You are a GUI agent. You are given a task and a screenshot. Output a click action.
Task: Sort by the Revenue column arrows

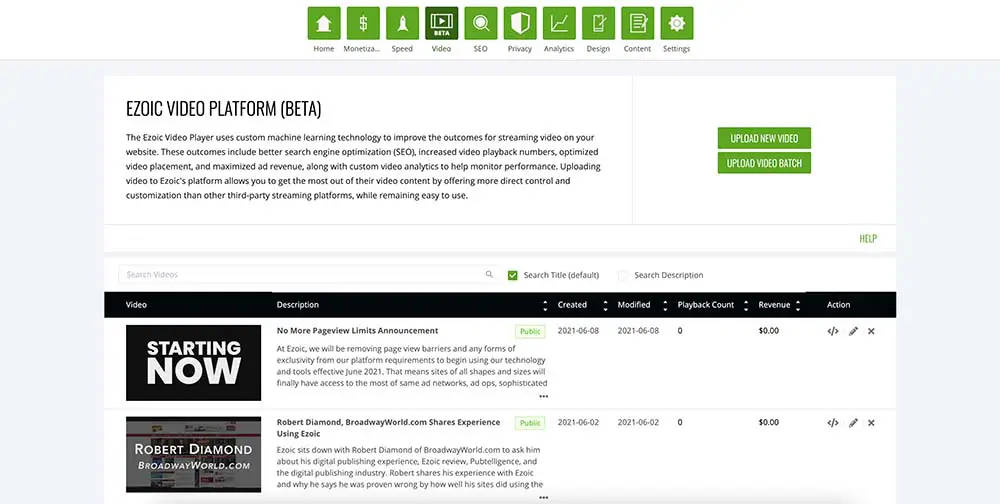click(x=798, y=305)
